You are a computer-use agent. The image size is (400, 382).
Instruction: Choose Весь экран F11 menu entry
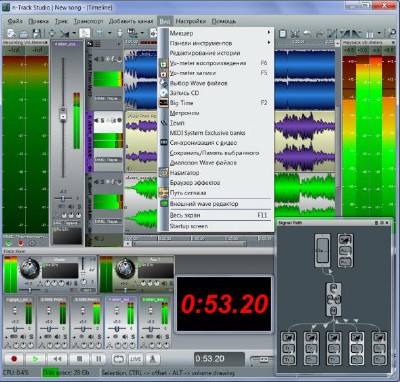[216, 215]
